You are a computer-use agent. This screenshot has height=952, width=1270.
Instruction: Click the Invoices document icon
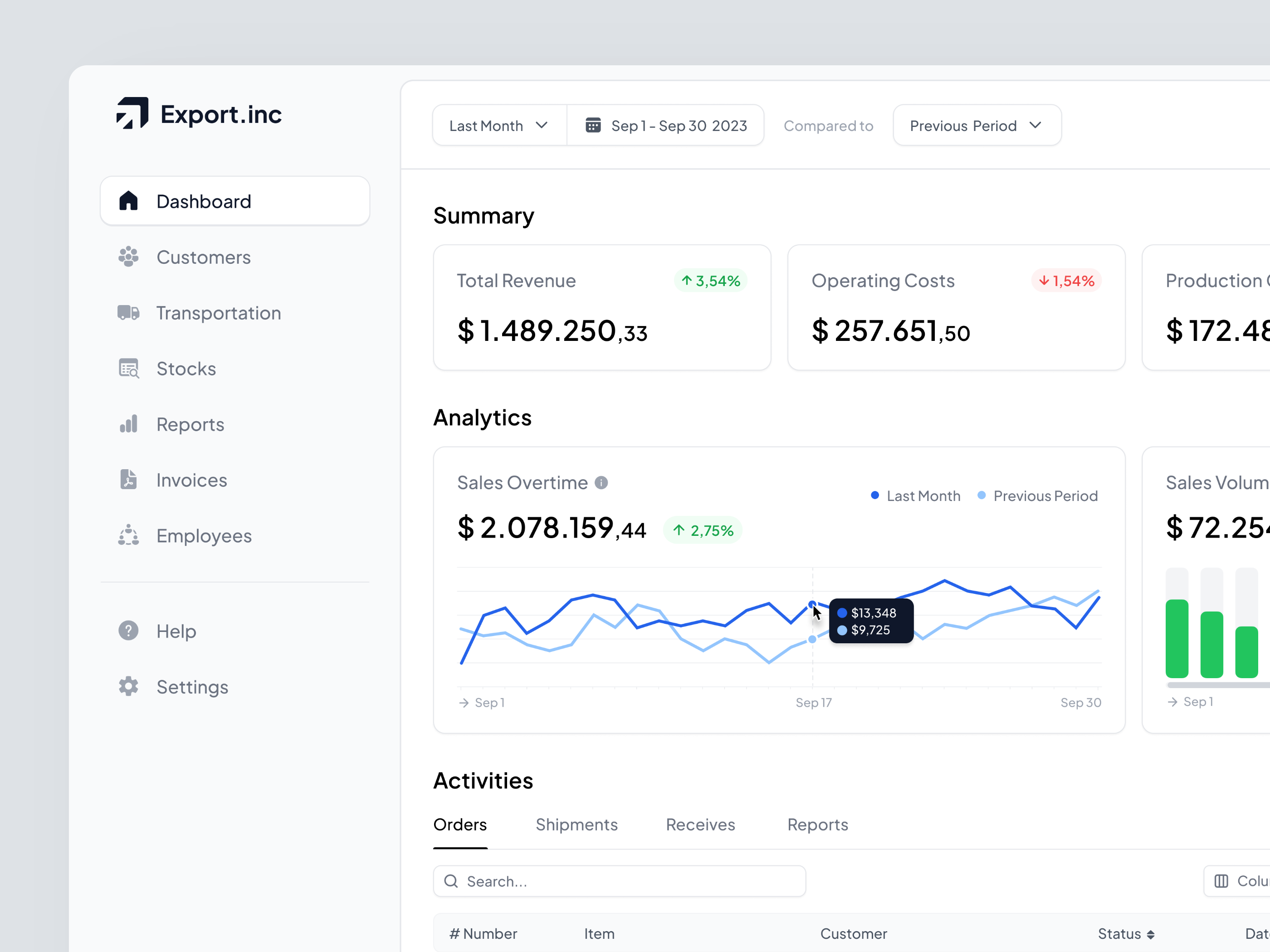pos(127,480)
